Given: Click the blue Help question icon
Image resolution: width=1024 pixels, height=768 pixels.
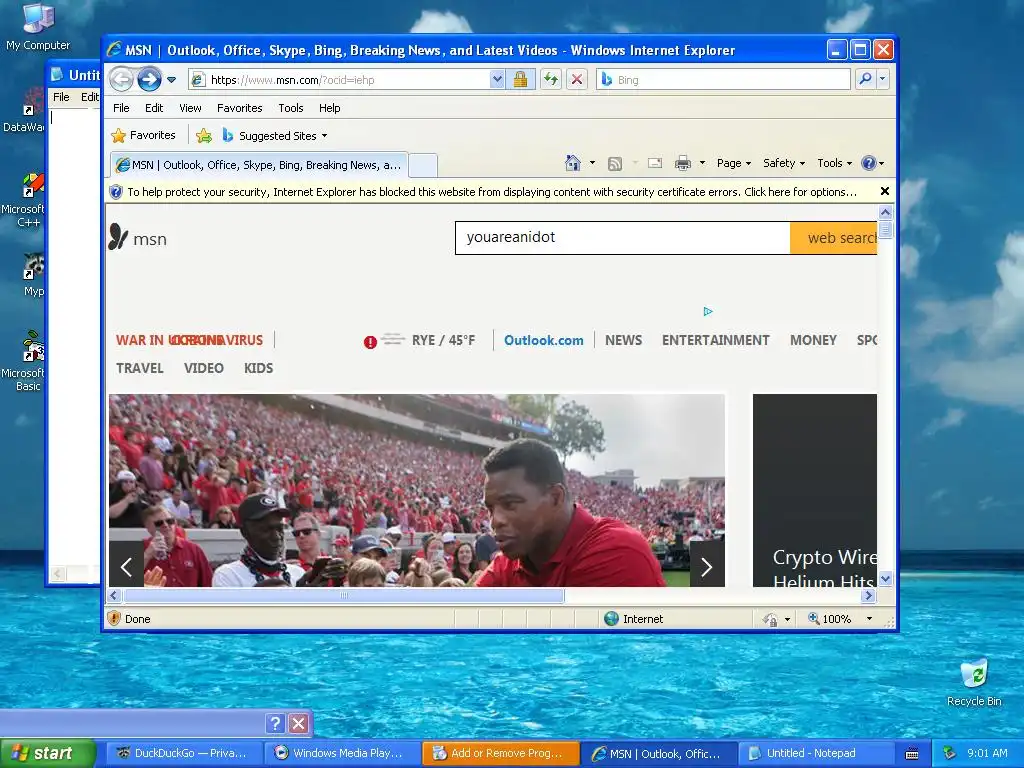Looking at the screenshot, I should (869, 163).
